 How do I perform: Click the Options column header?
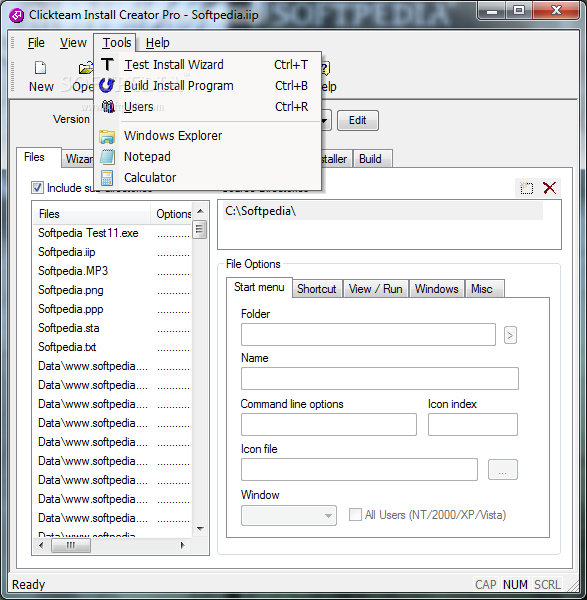click(171, 214)
